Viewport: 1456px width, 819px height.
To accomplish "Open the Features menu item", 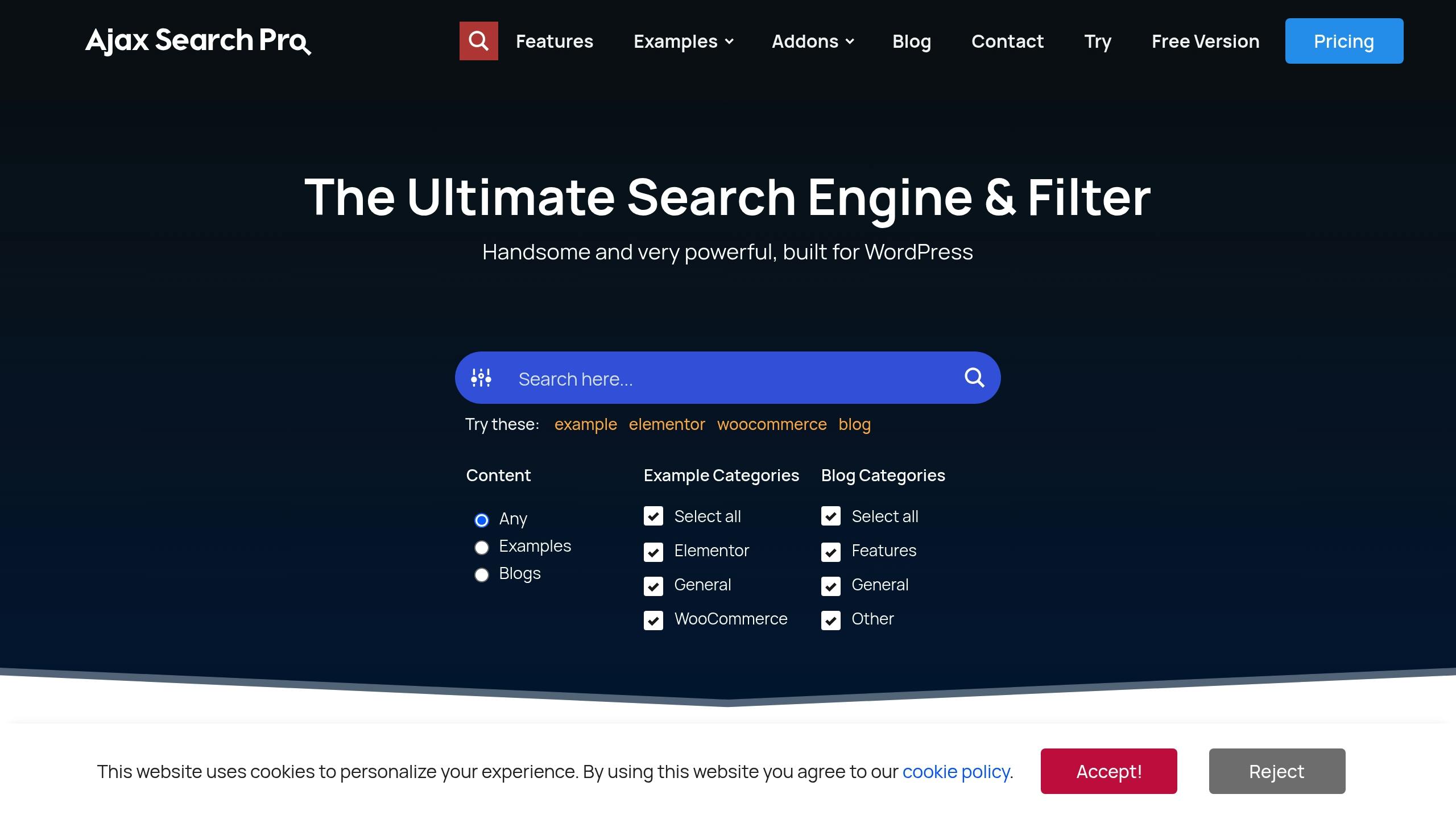I will (555, 41).
